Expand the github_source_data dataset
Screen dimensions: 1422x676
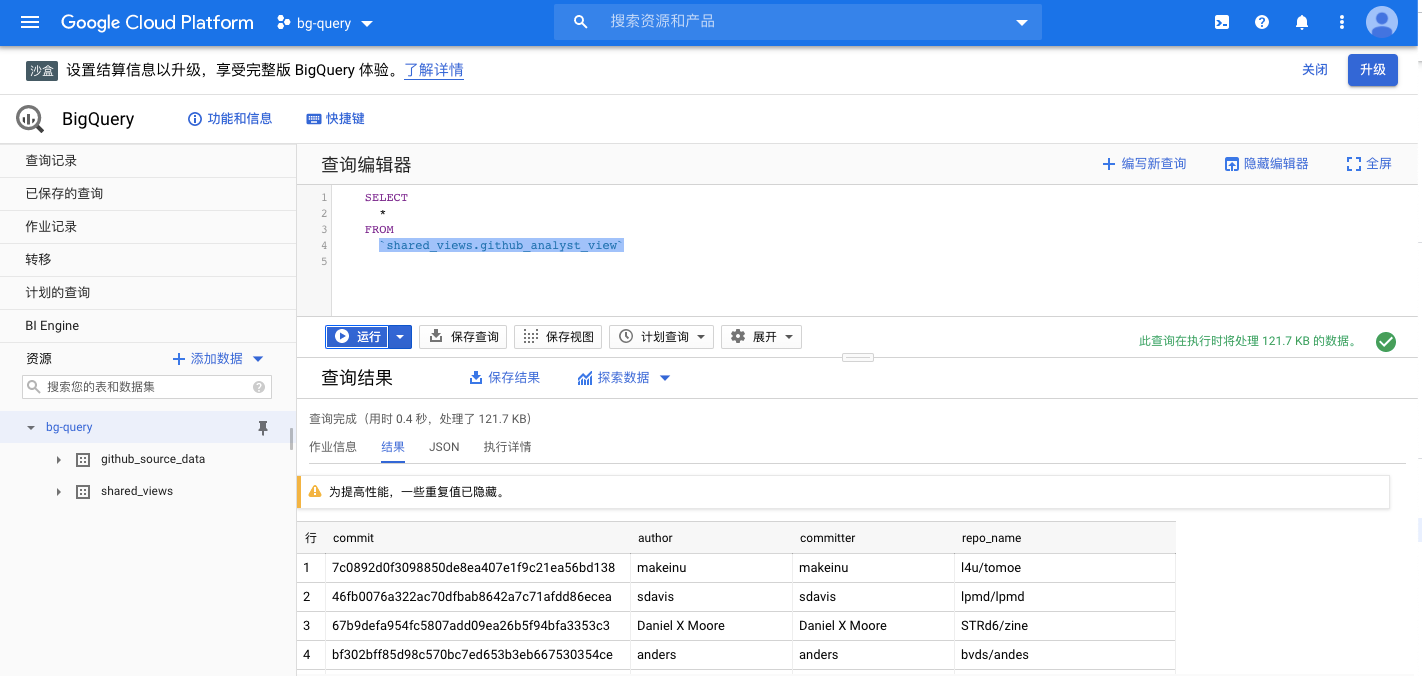(x=58, y=460)
